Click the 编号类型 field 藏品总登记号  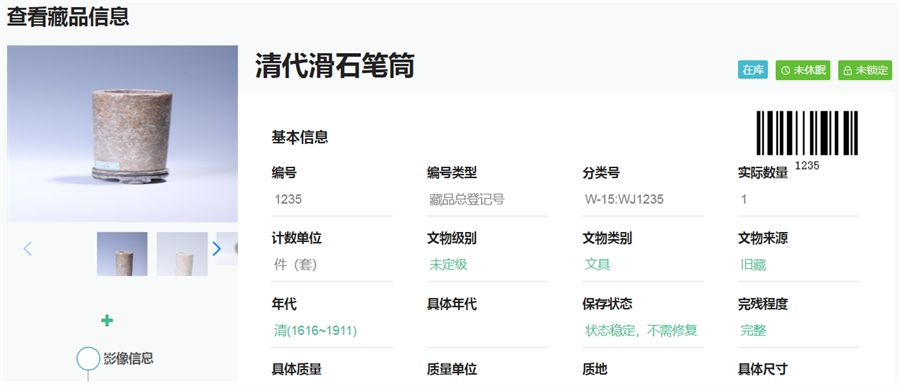tap(487, 200)
